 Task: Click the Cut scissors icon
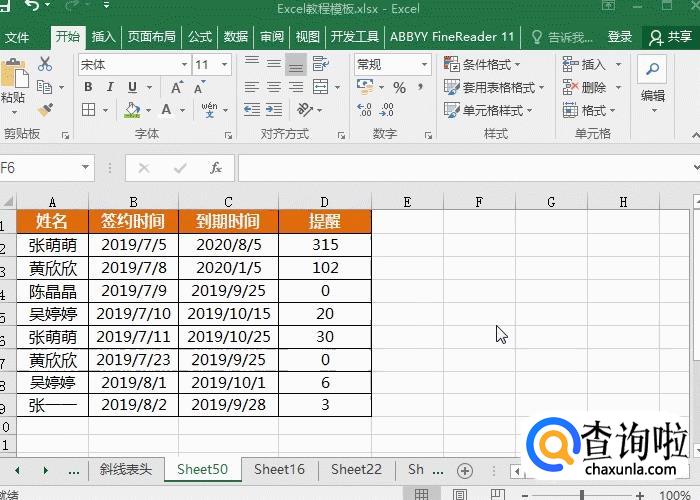click(45, 64)
